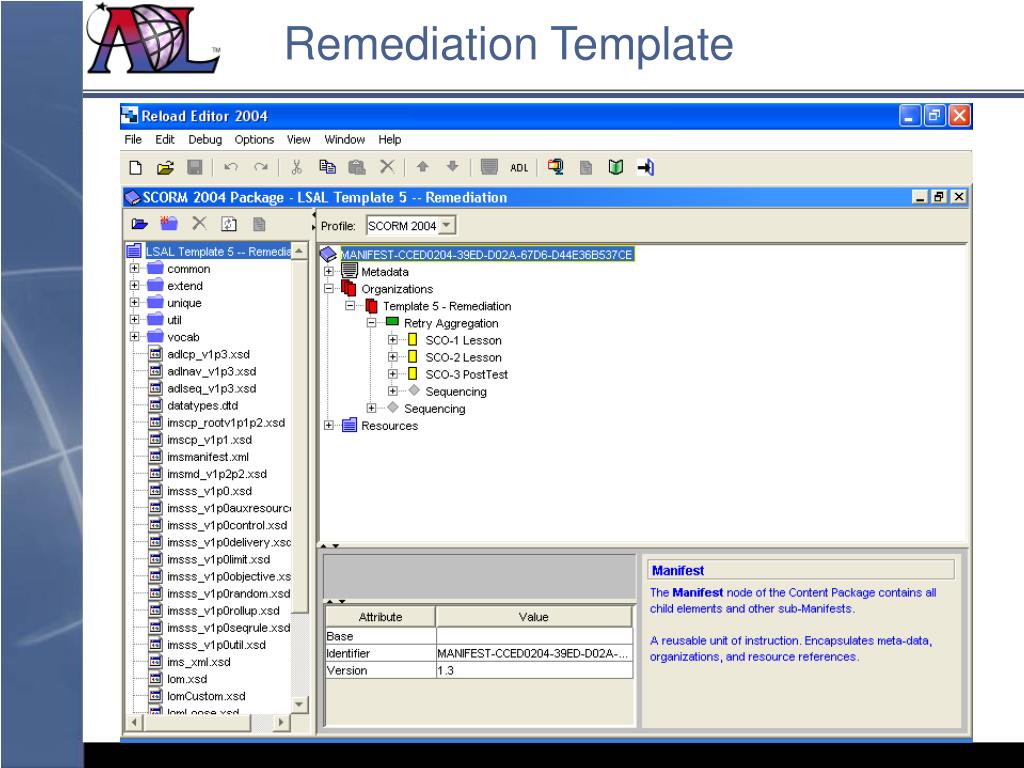
Task: Open the Profile SCORM 2004 dropdown
Action: coord(411,226)
